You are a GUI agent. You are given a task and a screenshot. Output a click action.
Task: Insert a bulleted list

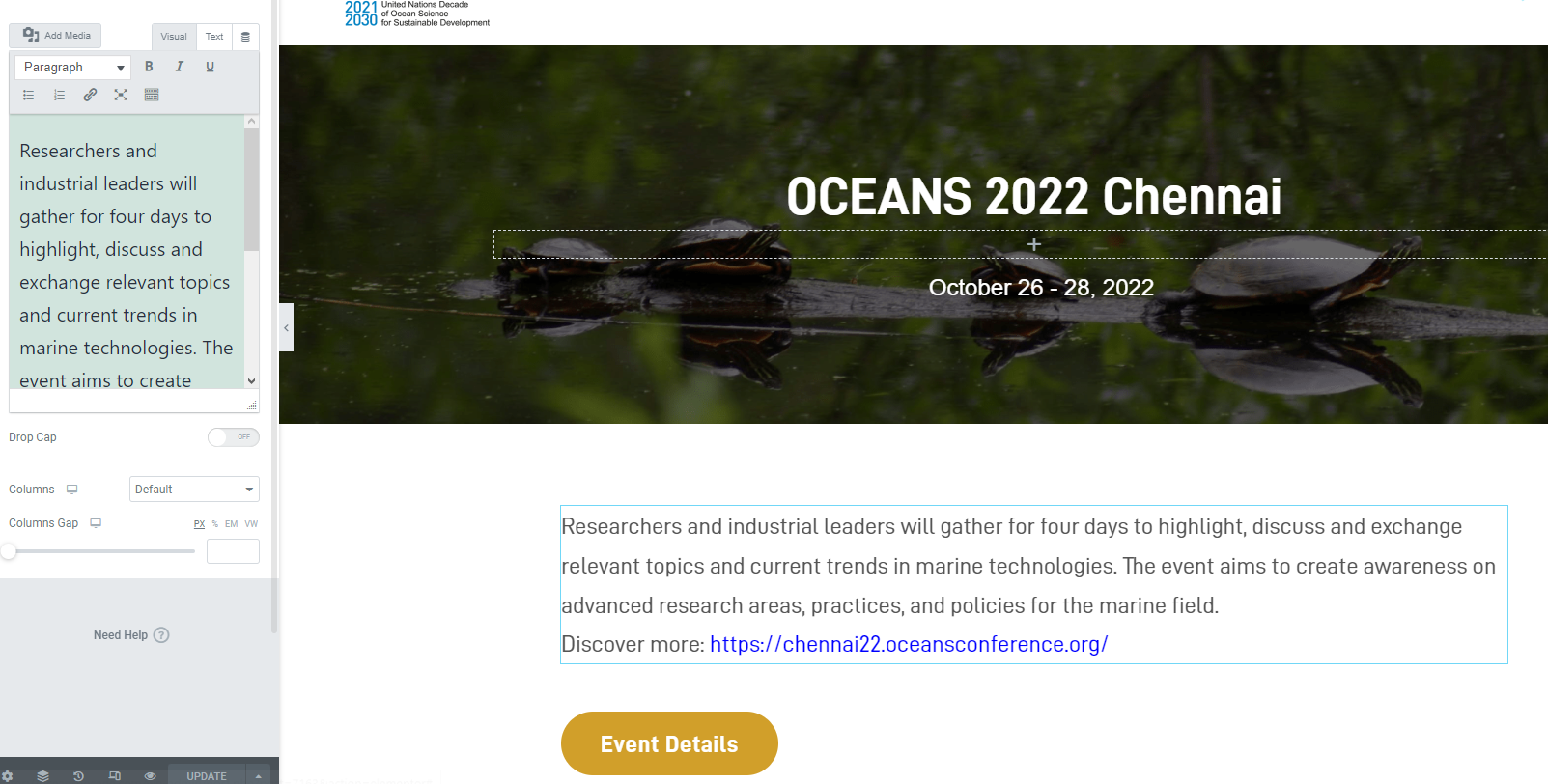[x=29, y=95]
